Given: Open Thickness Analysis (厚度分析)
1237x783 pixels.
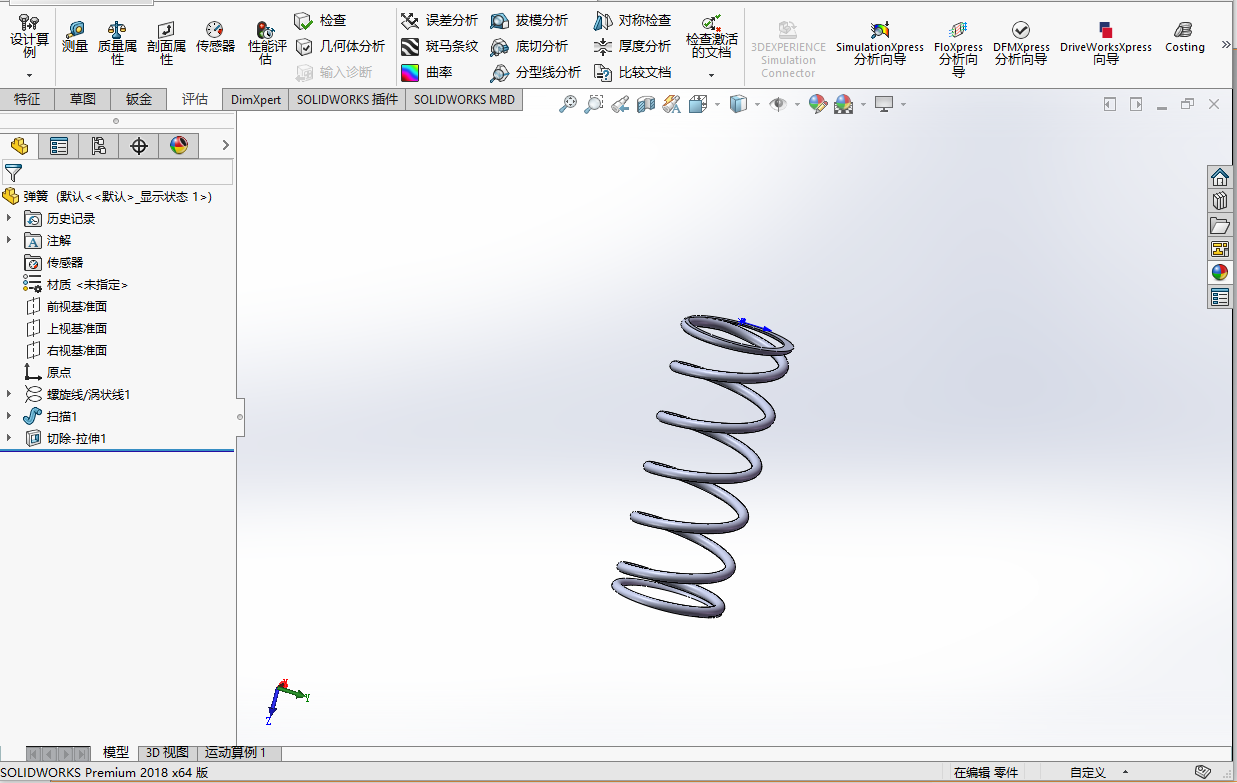Looking at the screenshot, I should pos(632,46).
